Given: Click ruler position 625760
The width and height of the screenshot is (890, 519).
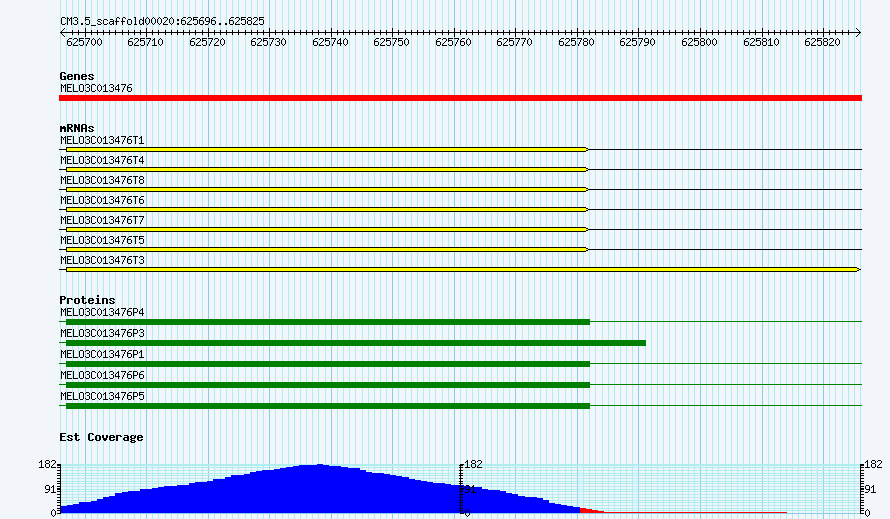Looking at the screenshot, I should point(454,42).
